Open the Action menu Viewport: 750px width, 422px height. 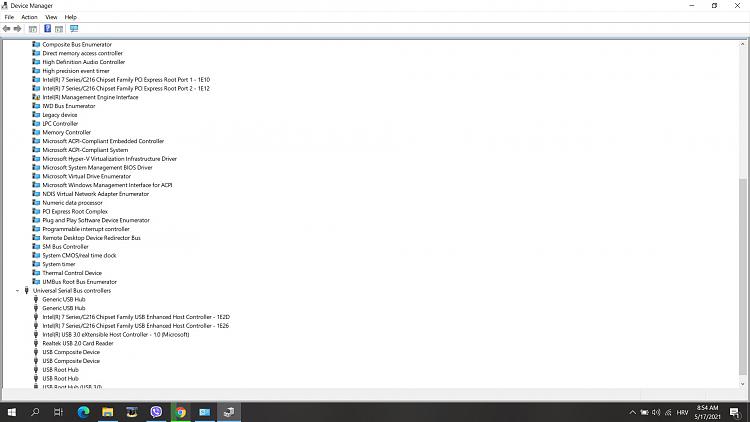click(x=29, y=17)
